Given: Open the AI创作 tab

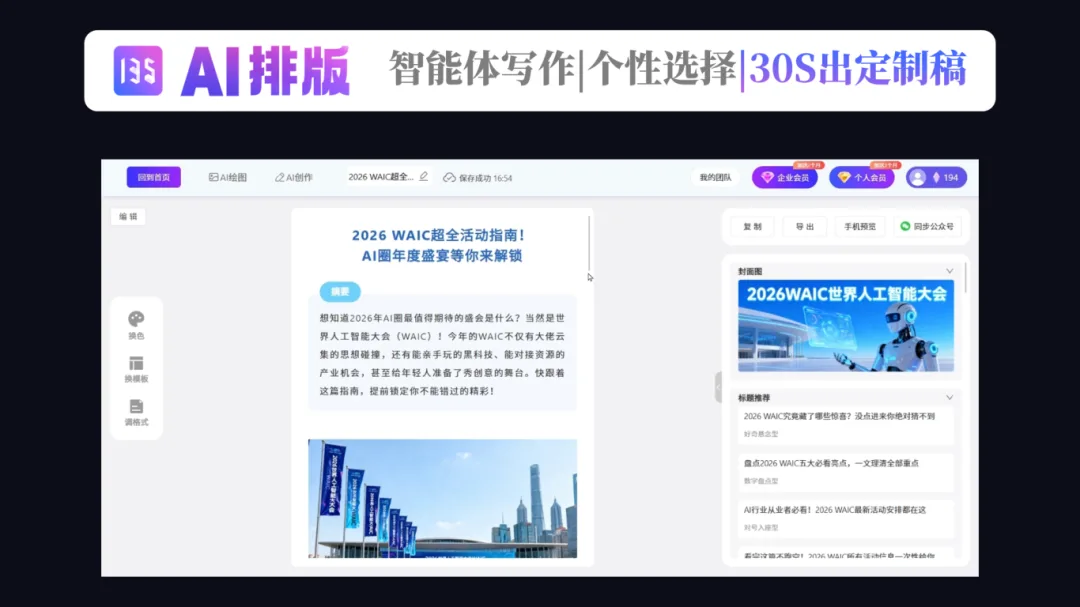Looking at the screenshot, I should click(294, 177).
